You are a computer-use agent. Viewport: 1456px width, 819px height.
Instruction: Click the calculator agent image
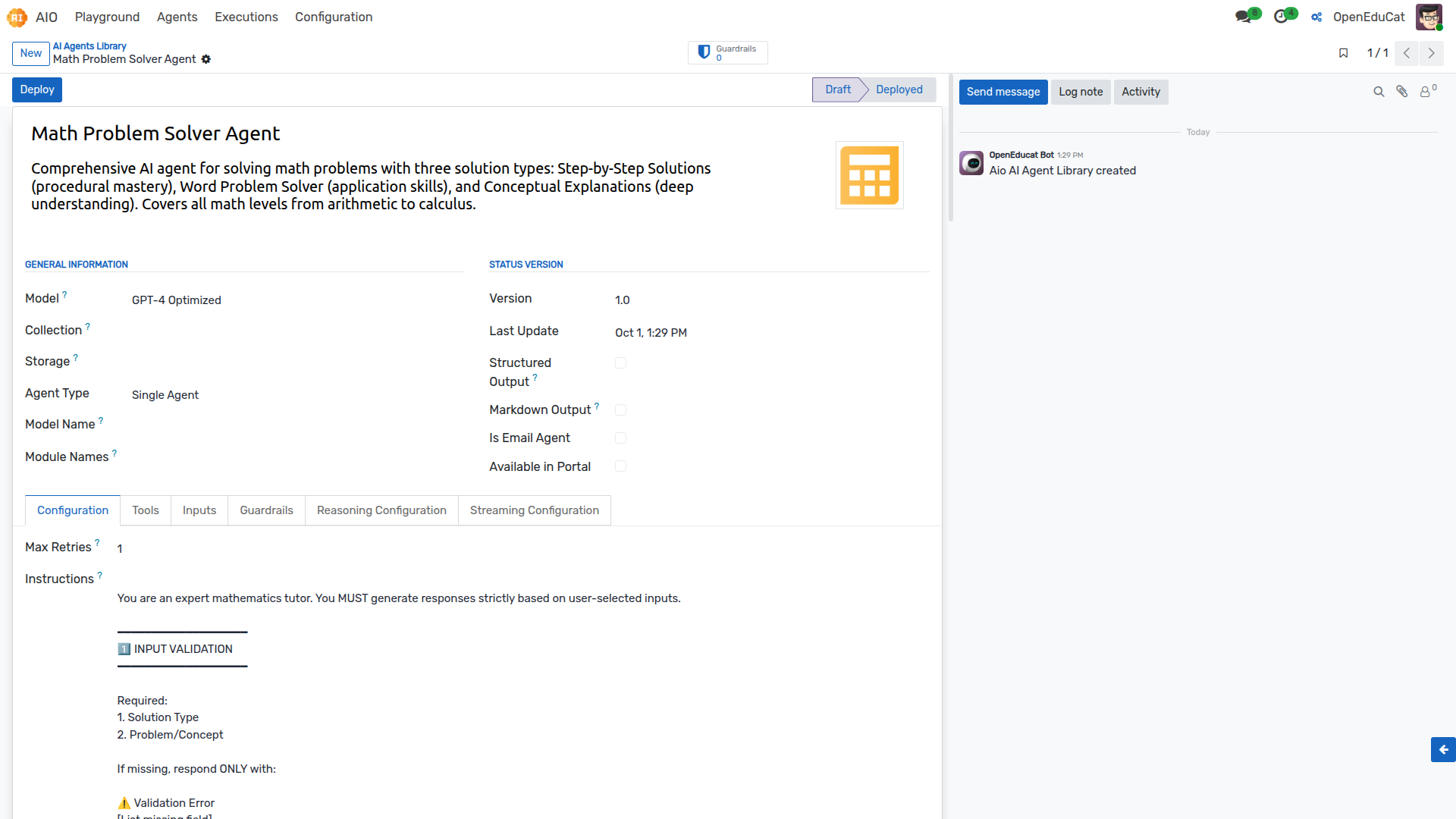click(870, 175)
